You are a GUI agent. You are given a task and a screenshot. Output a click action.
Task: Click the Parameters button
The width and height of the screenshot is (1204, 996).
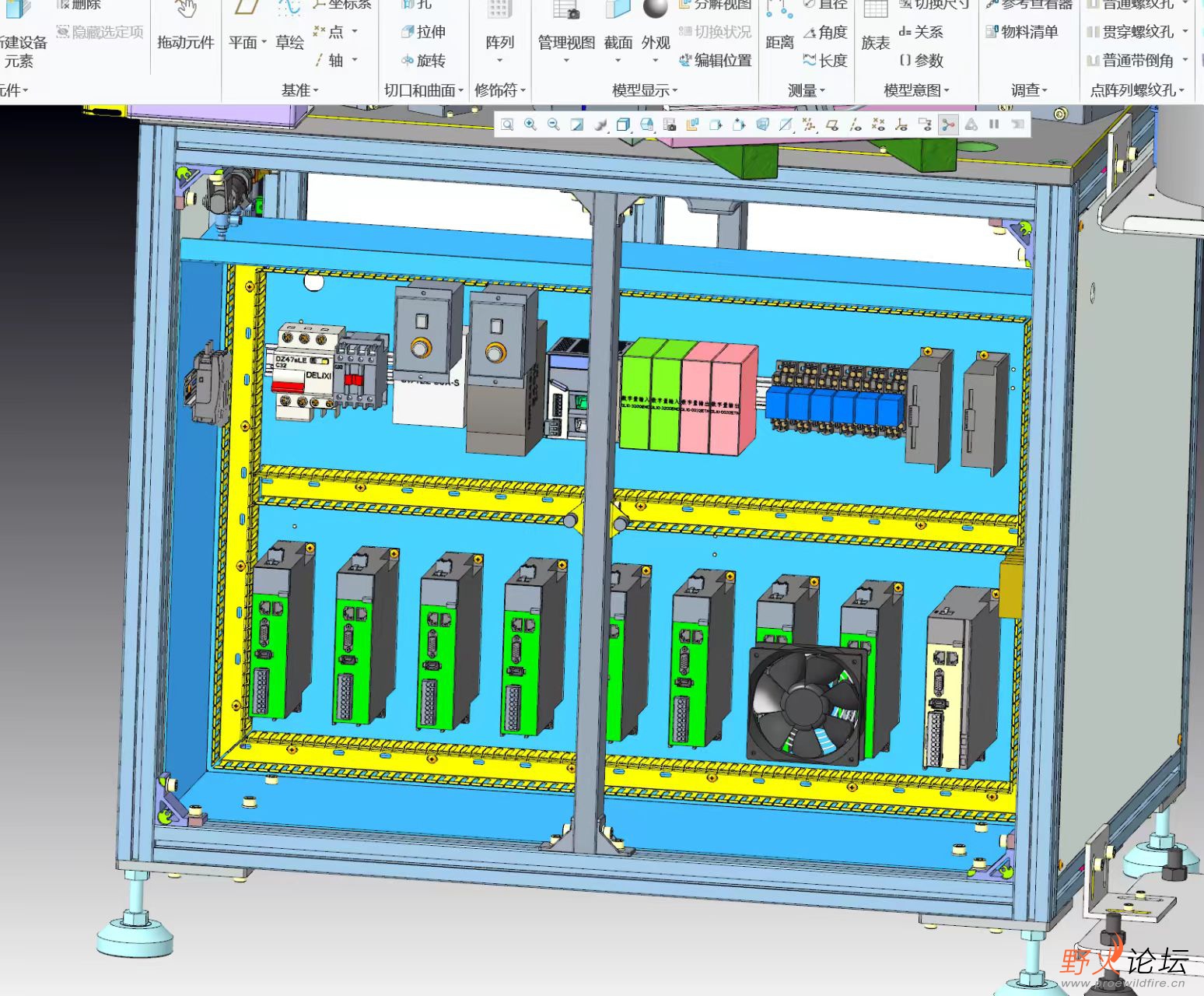coord(921,60)
